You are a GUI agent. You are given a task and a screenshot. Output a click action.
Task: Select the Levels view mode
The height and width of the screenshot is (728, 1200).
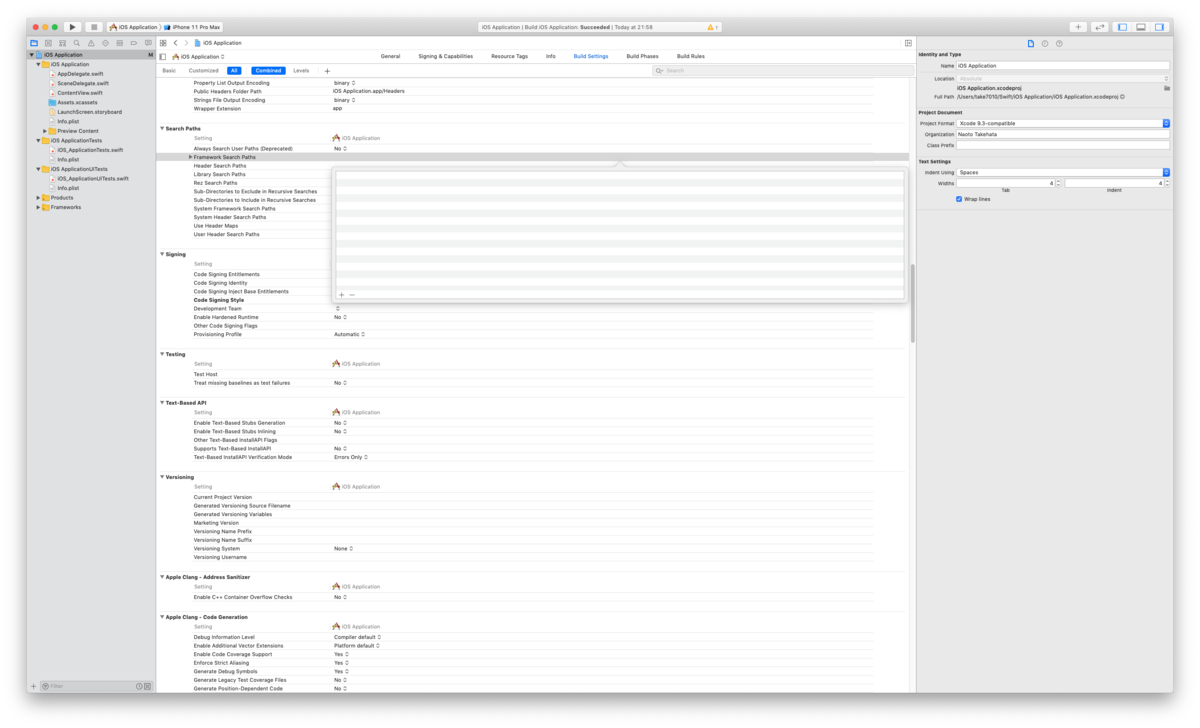pyautogui.click(x=301, y=71)
